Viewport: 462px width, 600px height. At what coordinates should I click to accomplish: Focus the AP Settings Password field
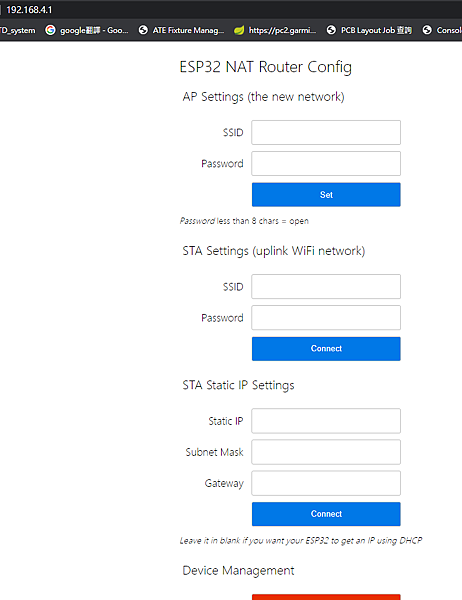326,163
